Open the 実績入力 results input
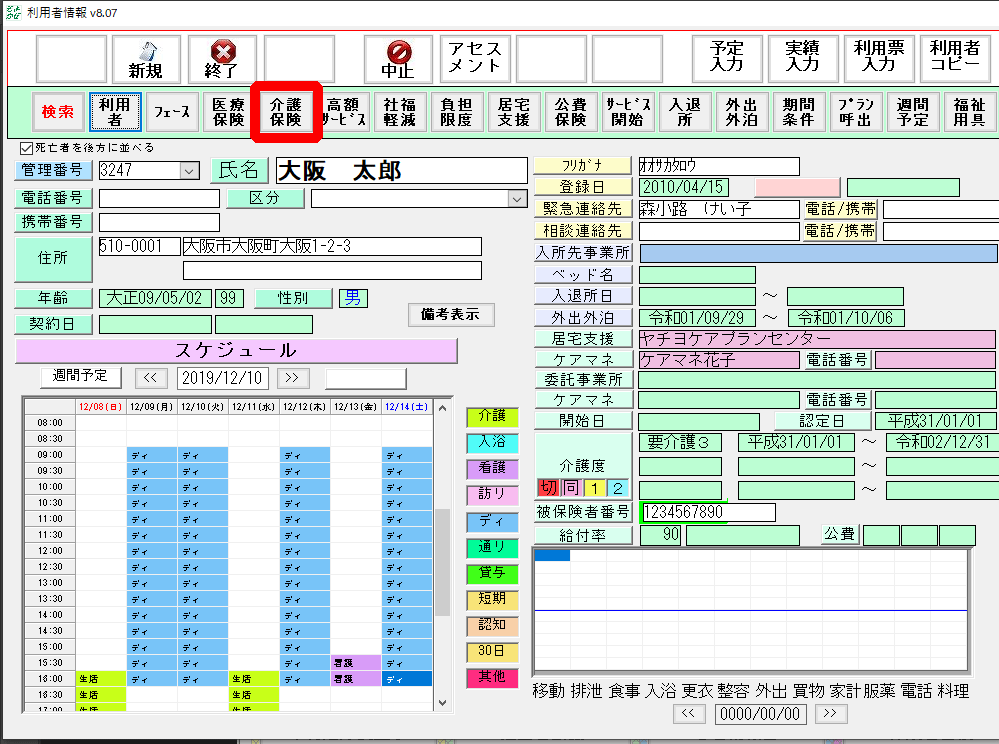The image size is (999, 744). point(803,58)
